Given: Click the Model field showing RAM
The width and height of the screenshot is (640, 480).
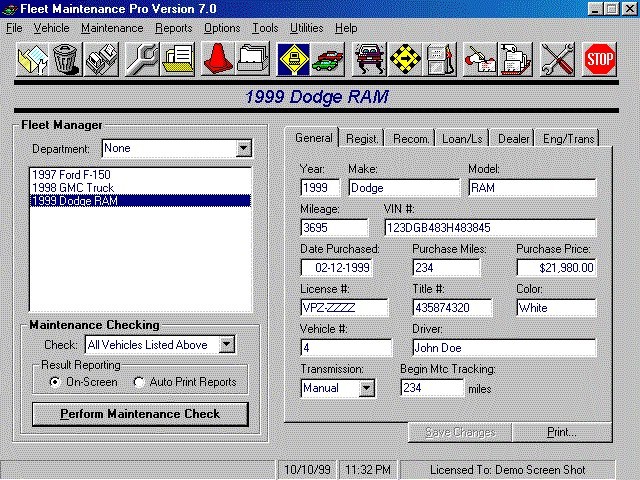Looking at the screenshot, I should 532,188.
